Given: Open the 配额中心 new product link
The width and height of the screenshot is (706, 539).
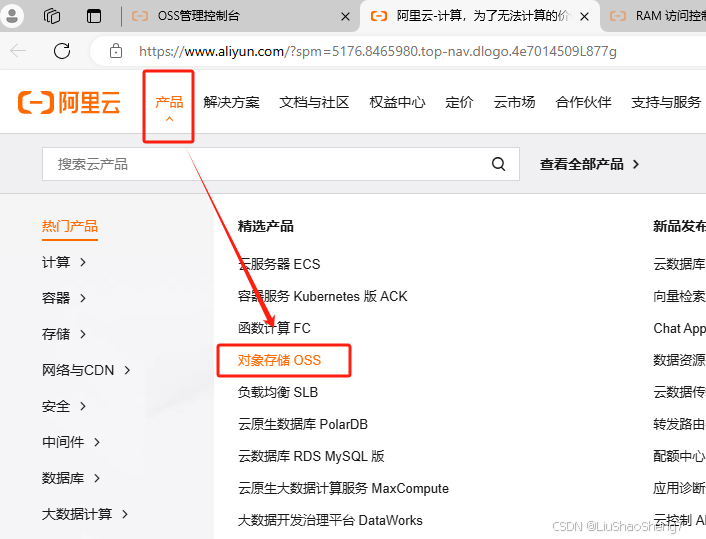Looking at the screenshot, I should [679, 456].
